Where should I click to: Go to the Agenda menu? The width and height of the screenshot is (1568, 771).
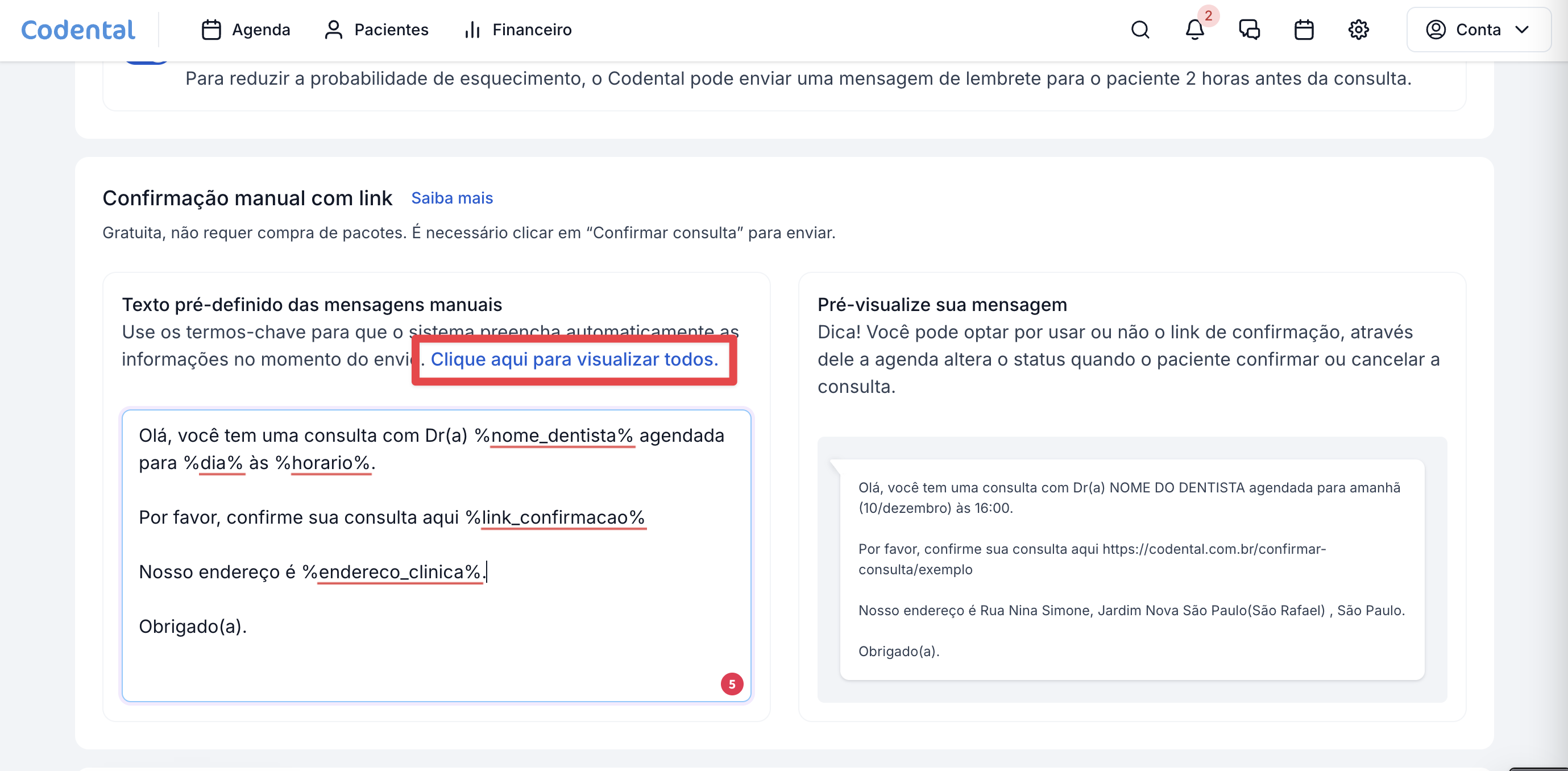point(246,30)
